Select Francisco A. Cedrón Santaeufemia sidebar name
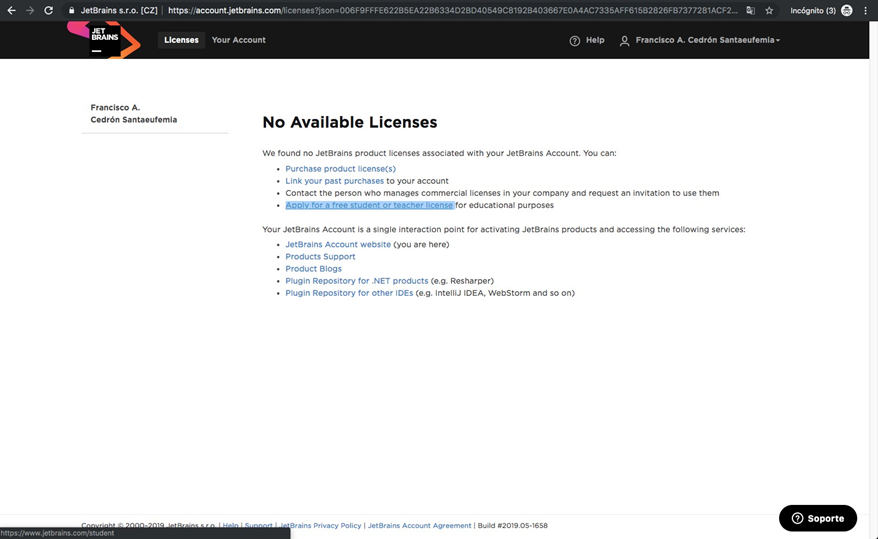878x539 pixels. pos(134,114)
